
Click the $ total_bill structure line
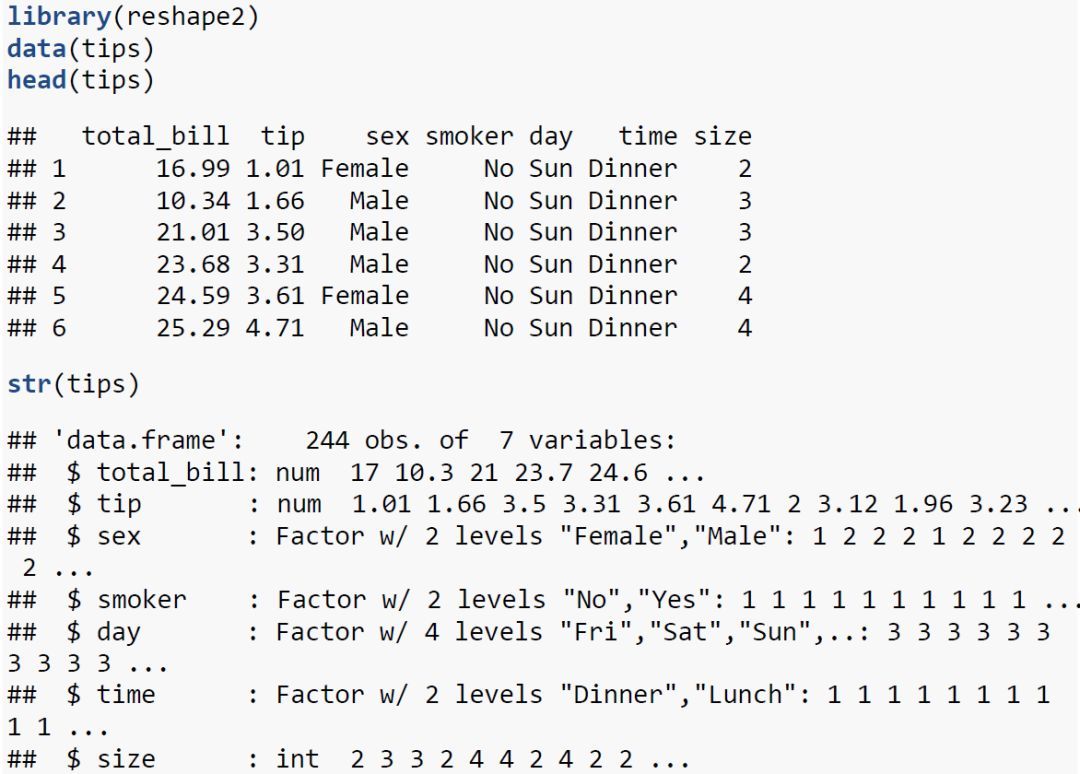356,472
